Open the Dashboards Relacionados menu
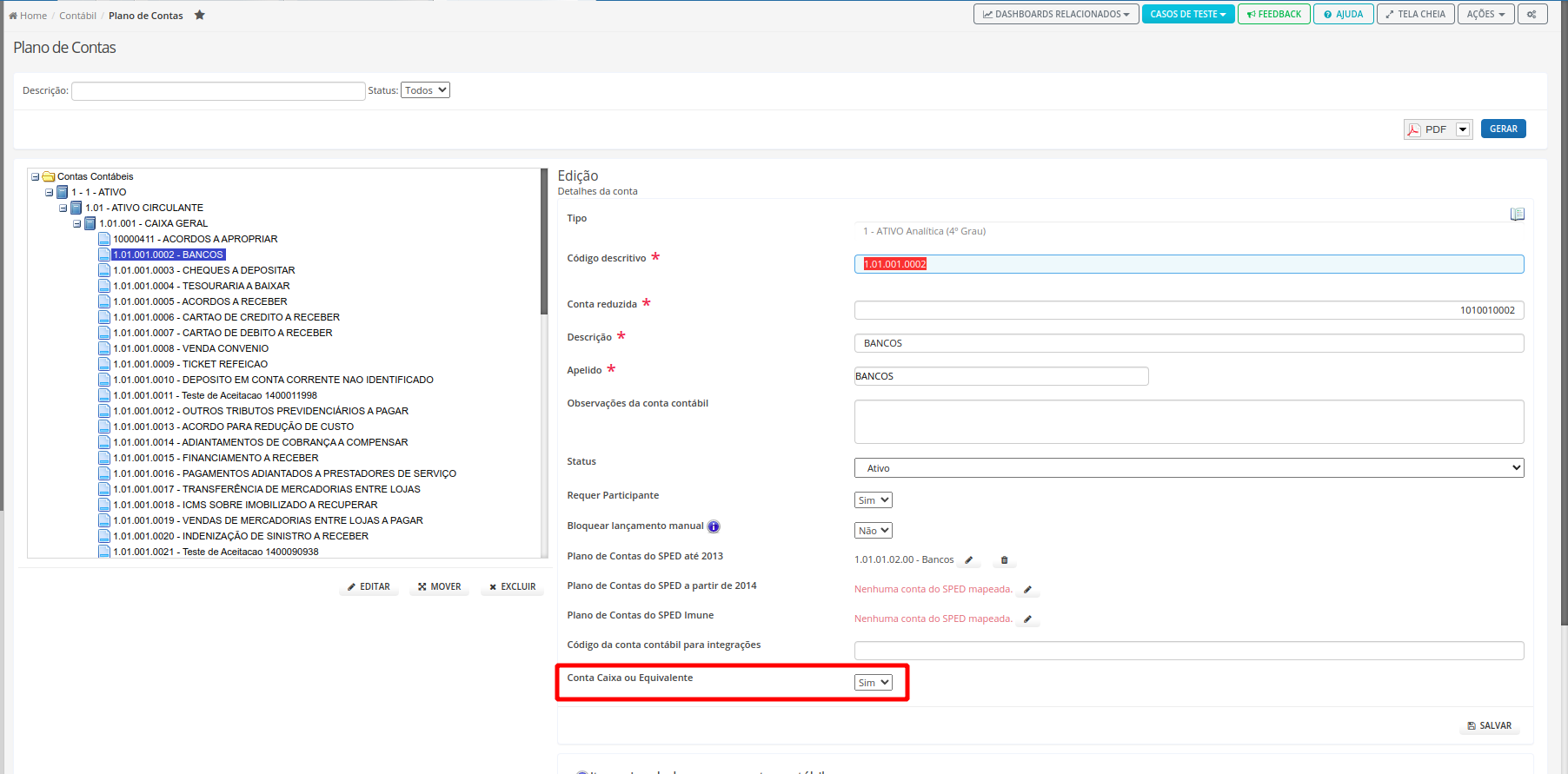 [x=1055, y=14]
